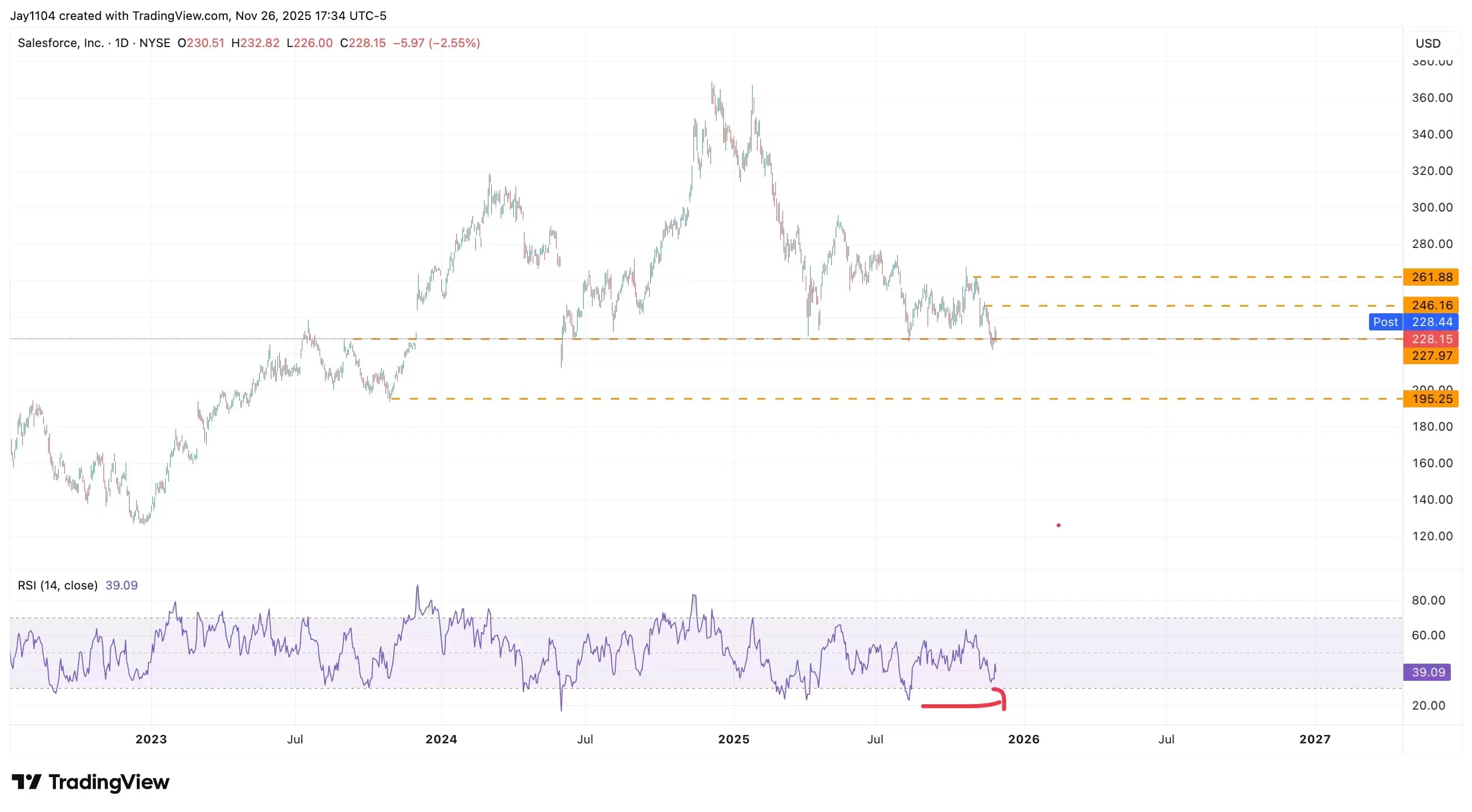Click the closing price C228.15 value
This screenshot has width=1472, height=812.
pyautogui.click(x=362, y=43)
